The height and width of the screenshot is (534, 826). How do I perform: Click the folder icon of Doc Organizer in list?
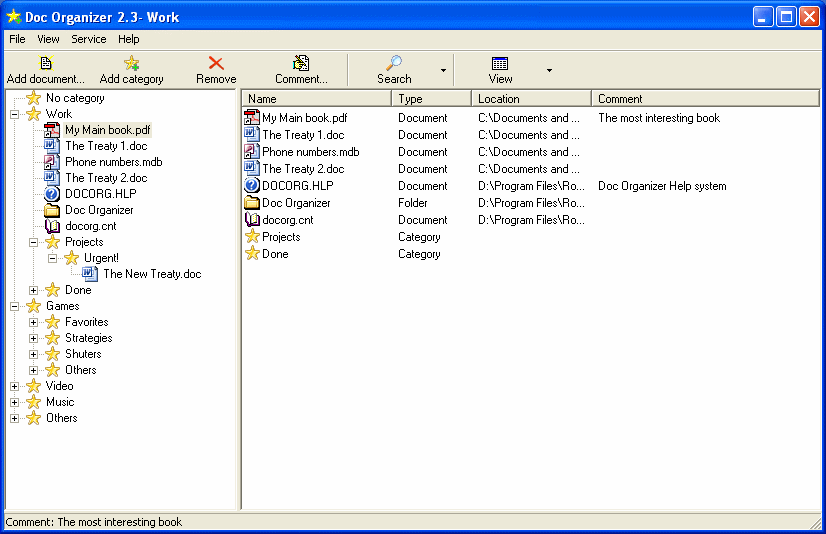pyautogui.click(x=252, y=203)
